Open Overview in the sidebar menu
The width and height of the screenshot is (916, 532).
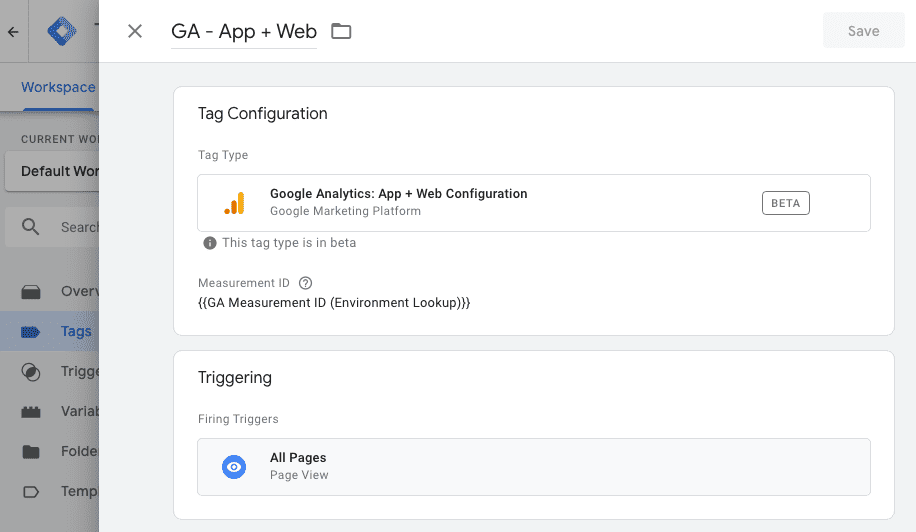(x=50, y=291)
